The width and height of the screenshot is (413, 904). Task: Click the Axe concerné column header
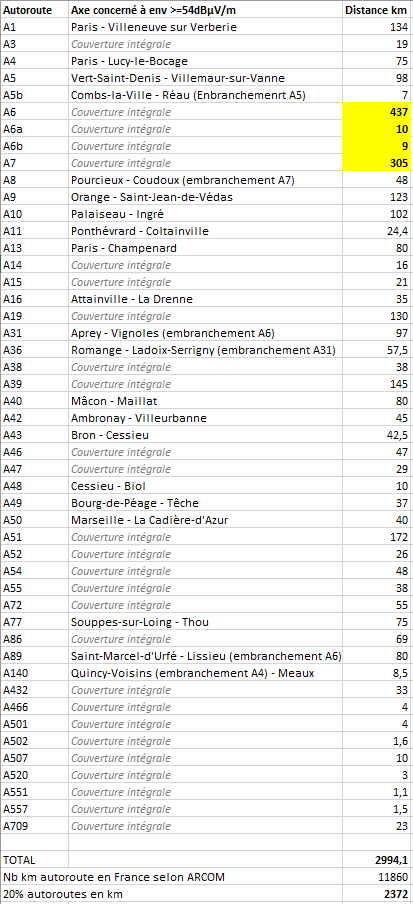pos(205,10)
